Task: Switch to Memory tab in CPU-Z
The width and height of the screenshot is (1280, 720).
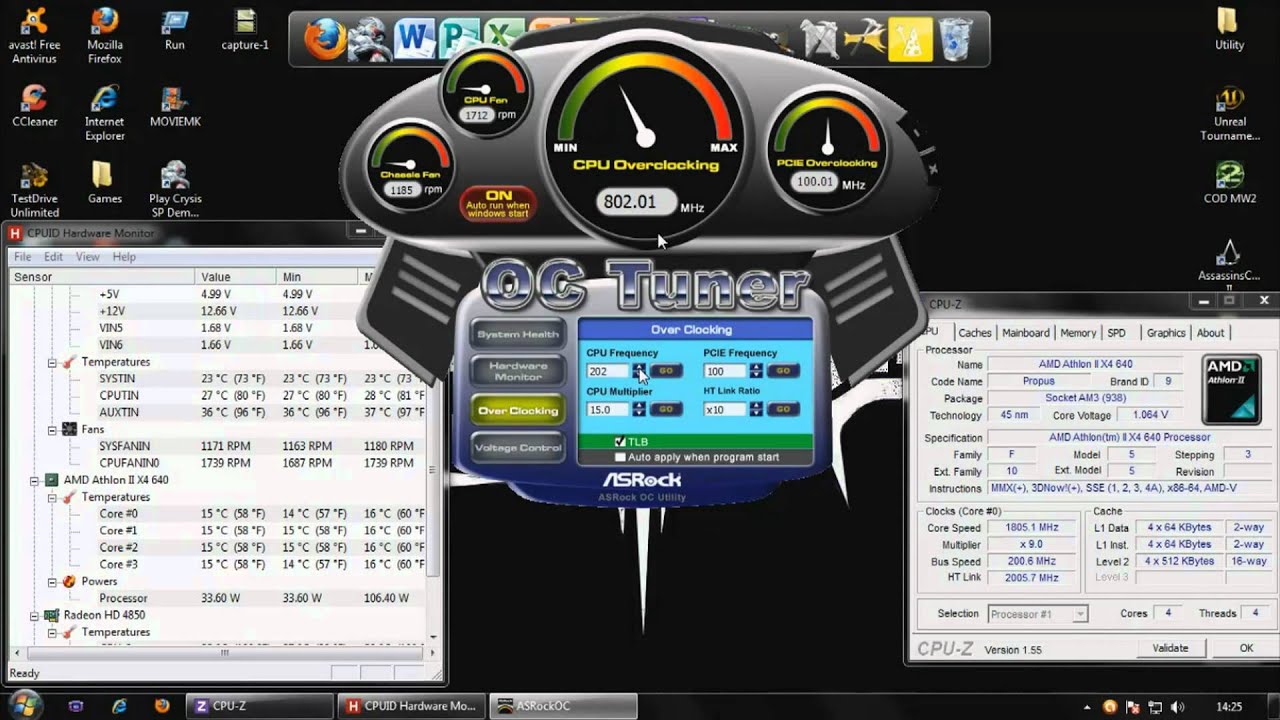Action: tap(1078, 333)
